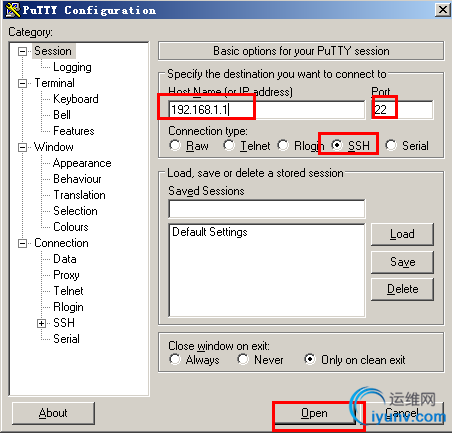Click the Saved Sessions name field
The height and width of the screenshot is (433, 452).
pyautogui.click(x=267, y=209)
